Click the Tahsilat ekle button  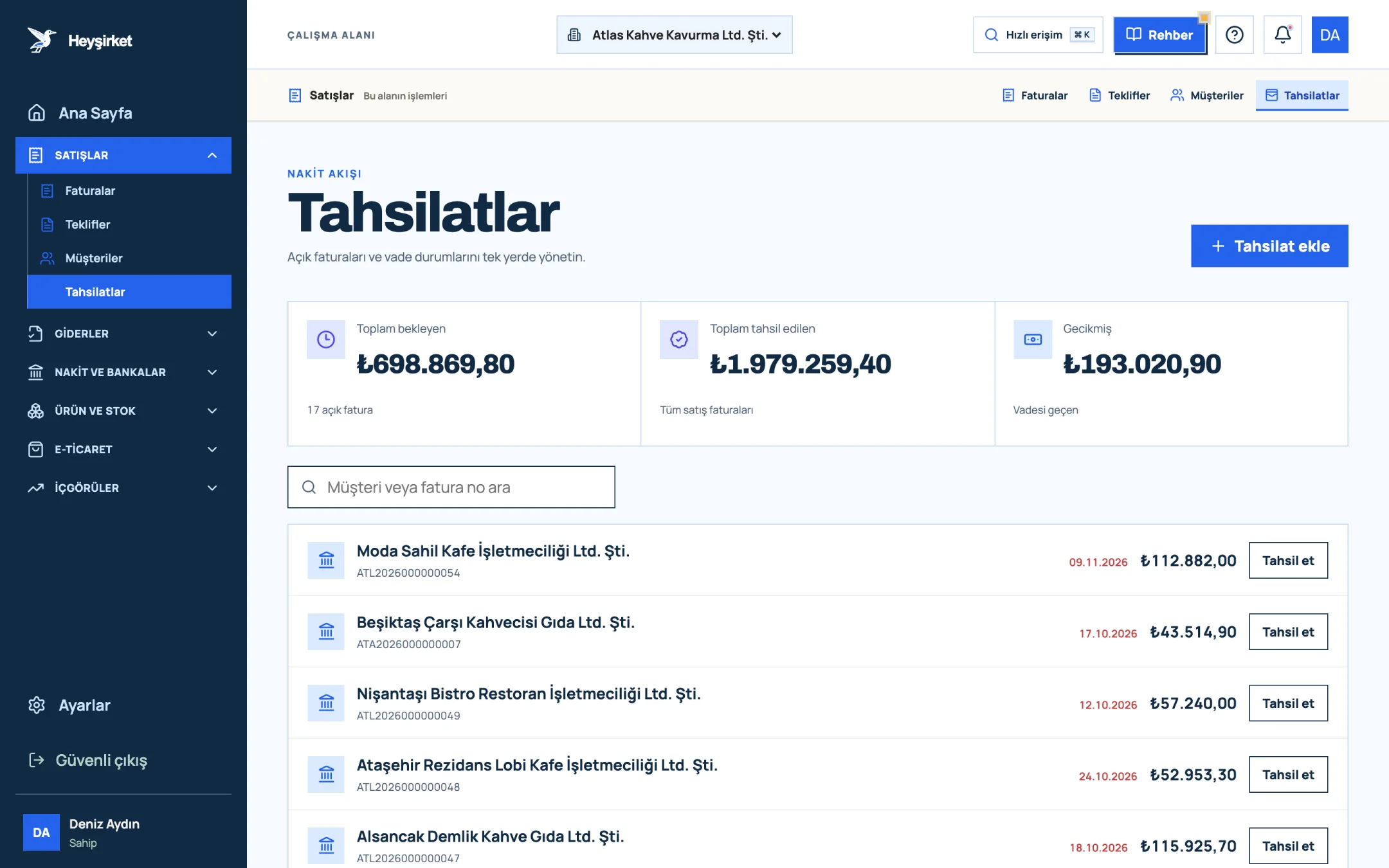click(x=1269, y=246)
